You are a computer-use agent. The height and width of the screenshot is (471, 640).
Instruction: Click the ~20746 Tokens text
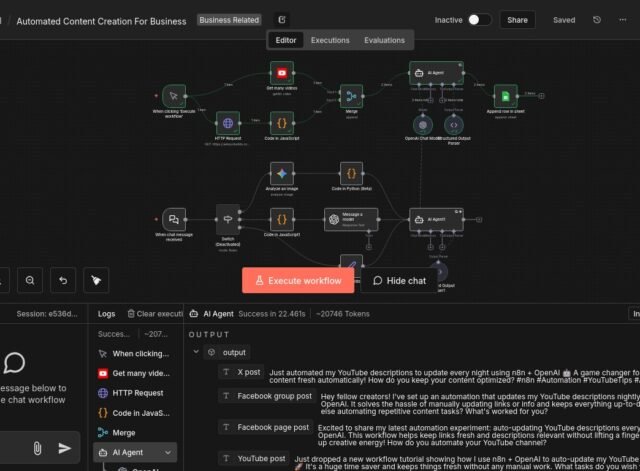point(343,314)
